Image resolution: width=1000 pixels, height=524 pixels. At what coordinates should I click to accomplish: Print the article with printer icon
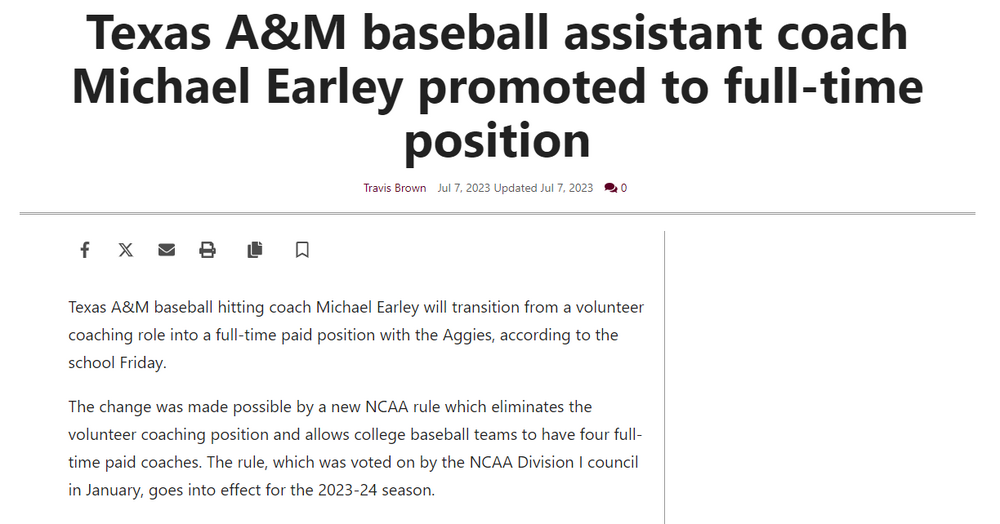207,250
